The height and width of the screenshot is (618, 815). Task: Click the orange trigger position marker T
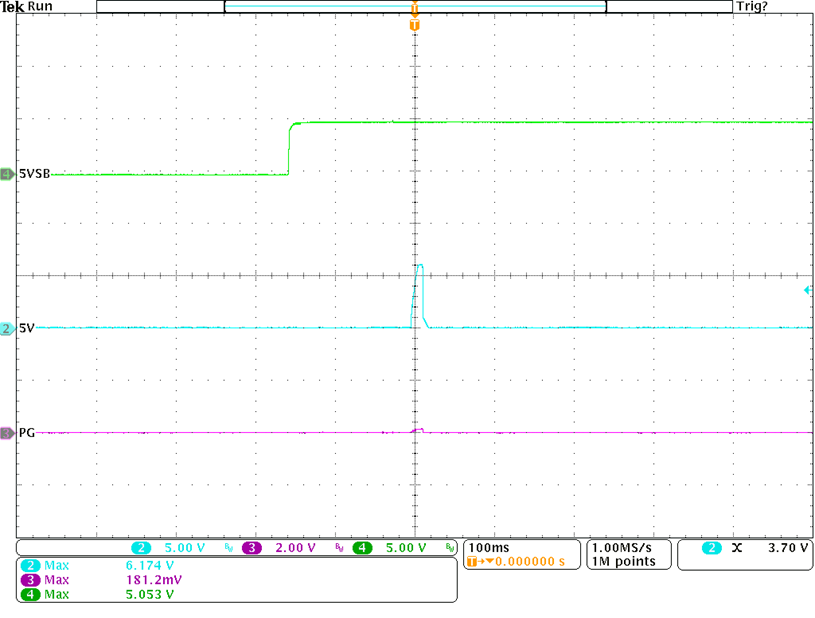[414, 24]
